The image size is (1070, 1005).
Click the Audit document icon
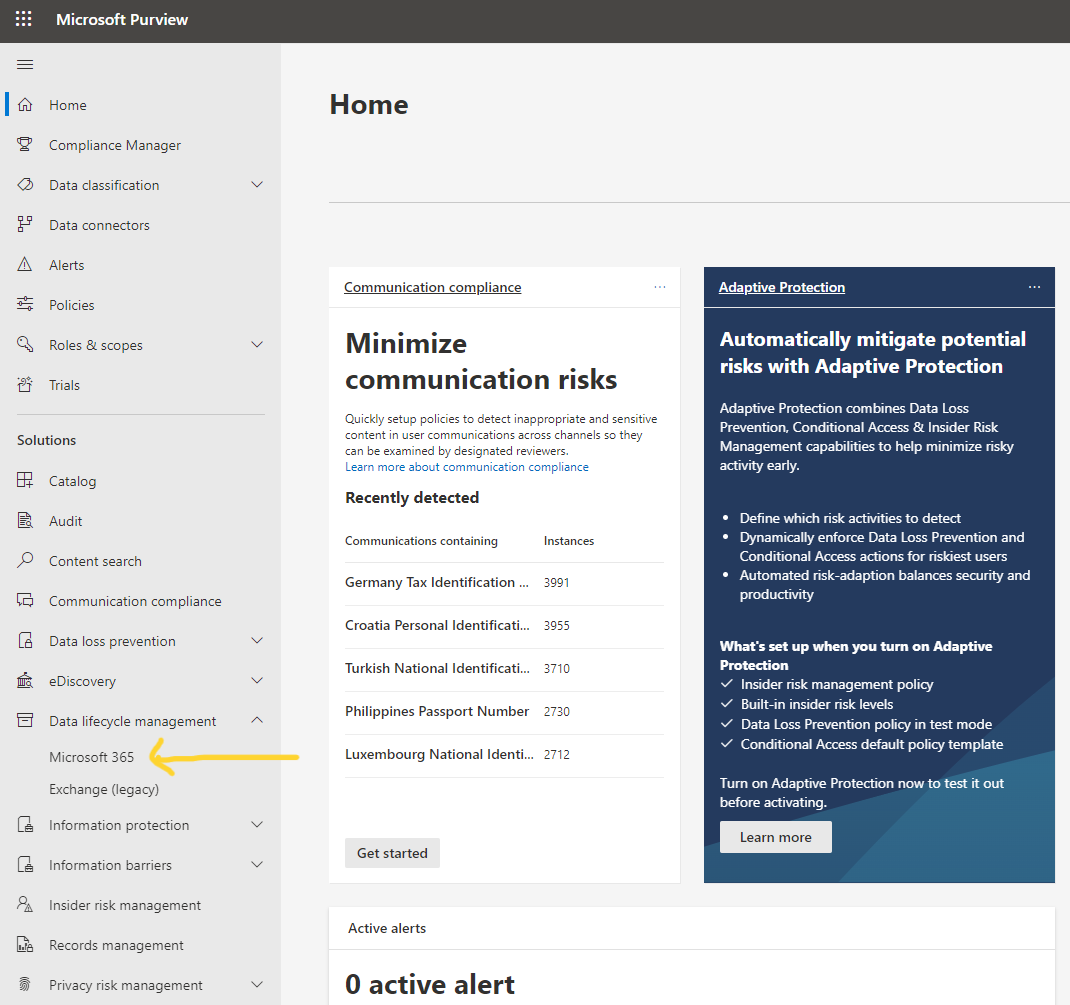pos(25,521)
